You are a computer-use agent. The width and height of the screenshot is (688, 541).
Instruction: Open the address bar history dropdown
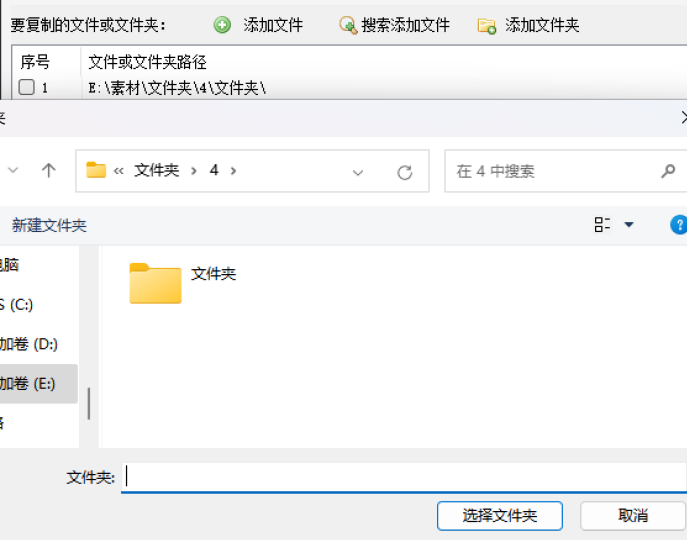358,172
